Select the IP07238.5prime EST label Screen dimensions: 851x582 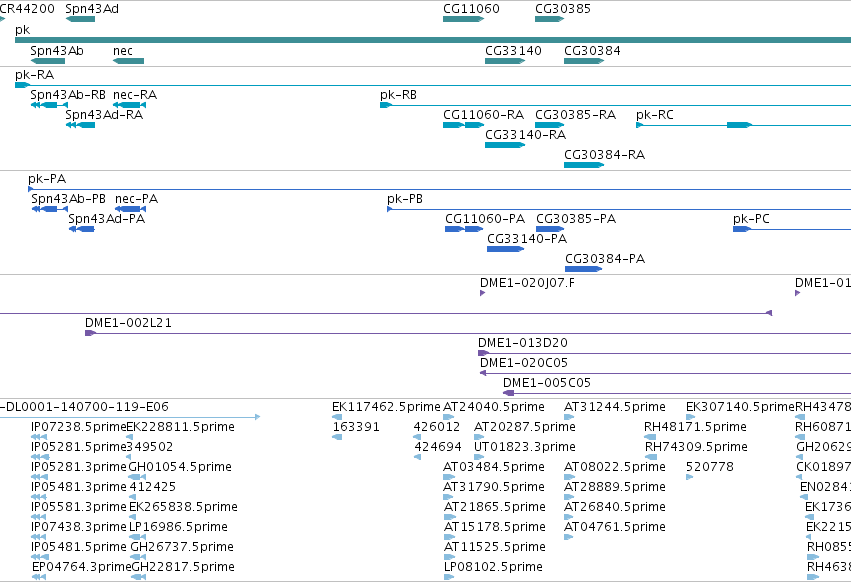79,427
